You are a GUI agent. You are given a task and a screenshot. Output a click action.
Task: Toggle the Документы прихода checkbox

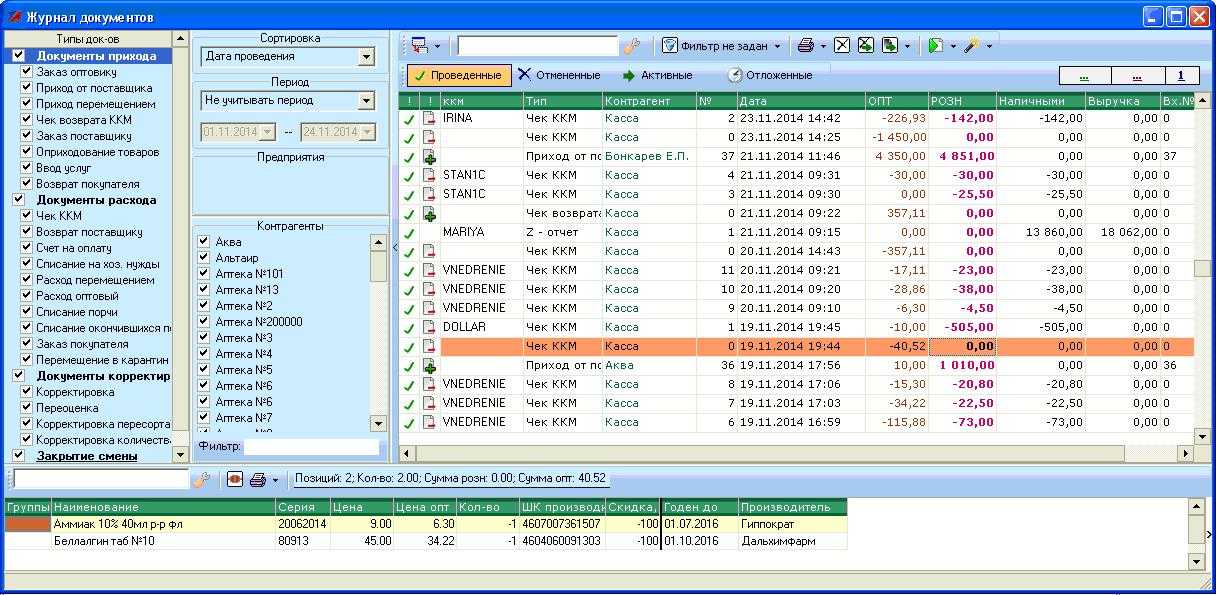pos(19,56)
